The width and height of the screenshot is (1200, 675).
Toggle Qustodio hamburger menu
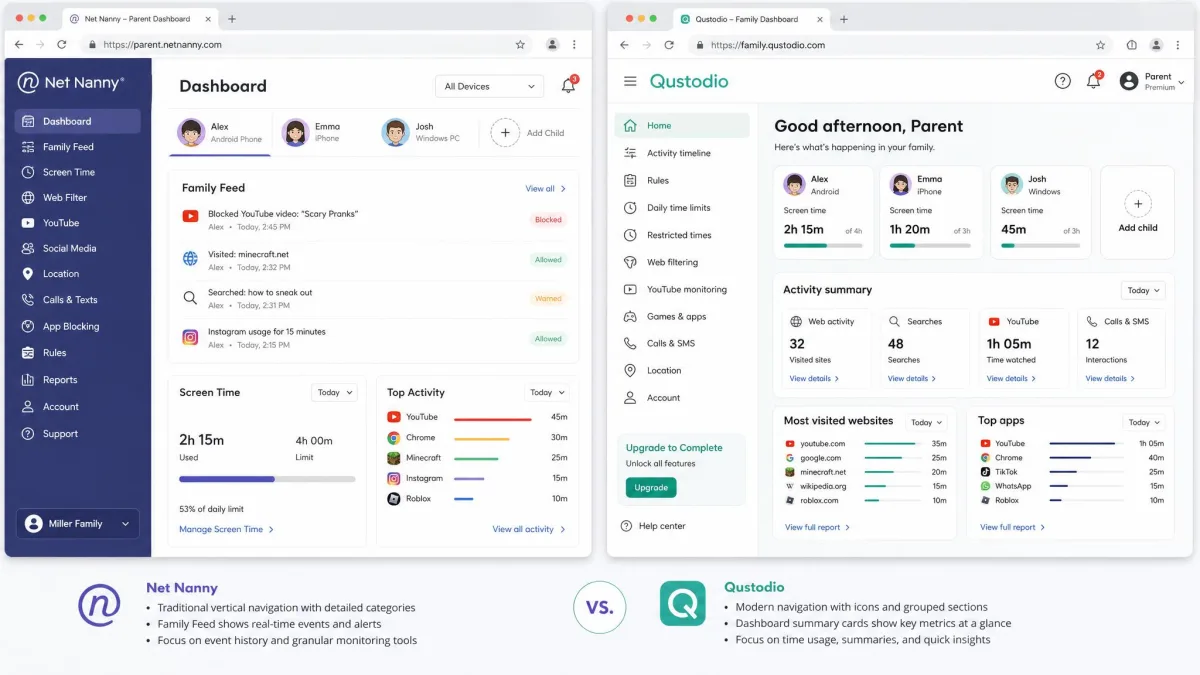point(630,82)
